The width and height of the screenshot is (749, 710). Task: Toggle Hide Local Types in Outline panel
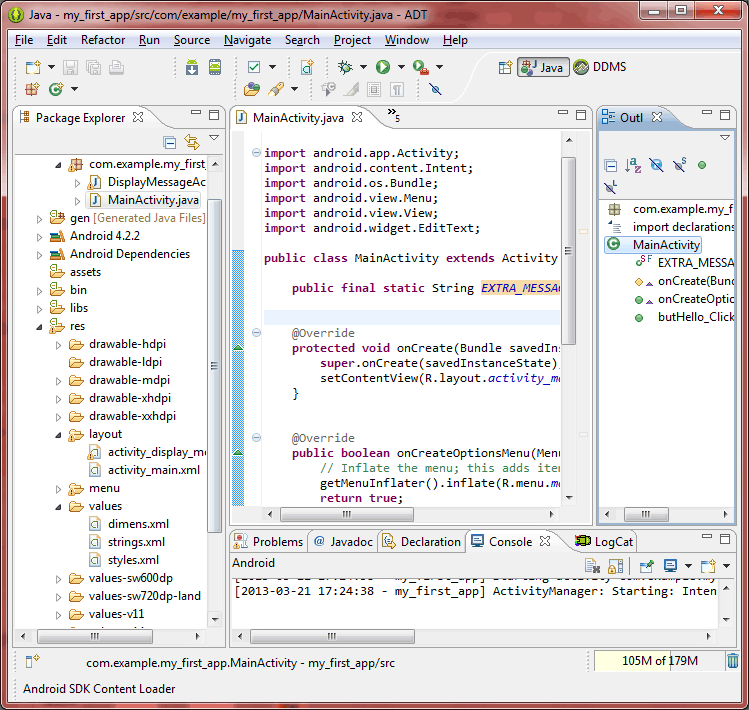pyautogui.click(x=610, y=187)
